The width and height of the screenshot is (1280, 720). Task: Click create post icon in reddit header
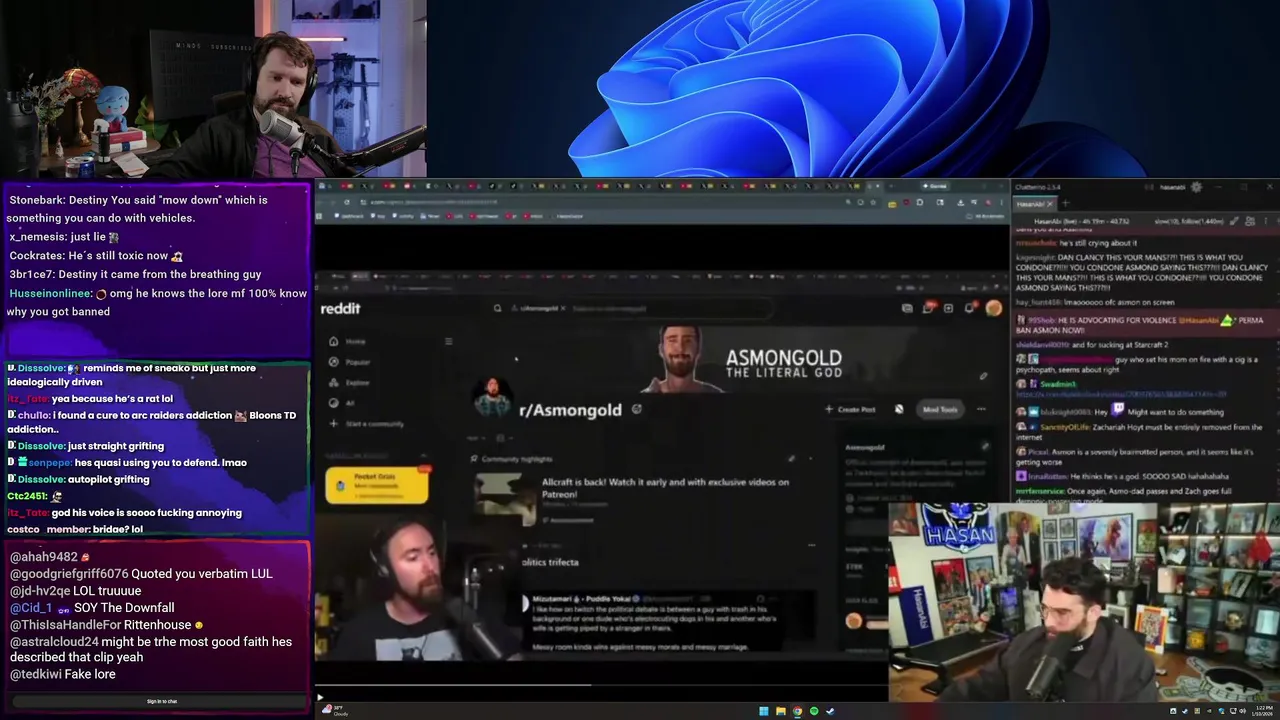[948, 308]
